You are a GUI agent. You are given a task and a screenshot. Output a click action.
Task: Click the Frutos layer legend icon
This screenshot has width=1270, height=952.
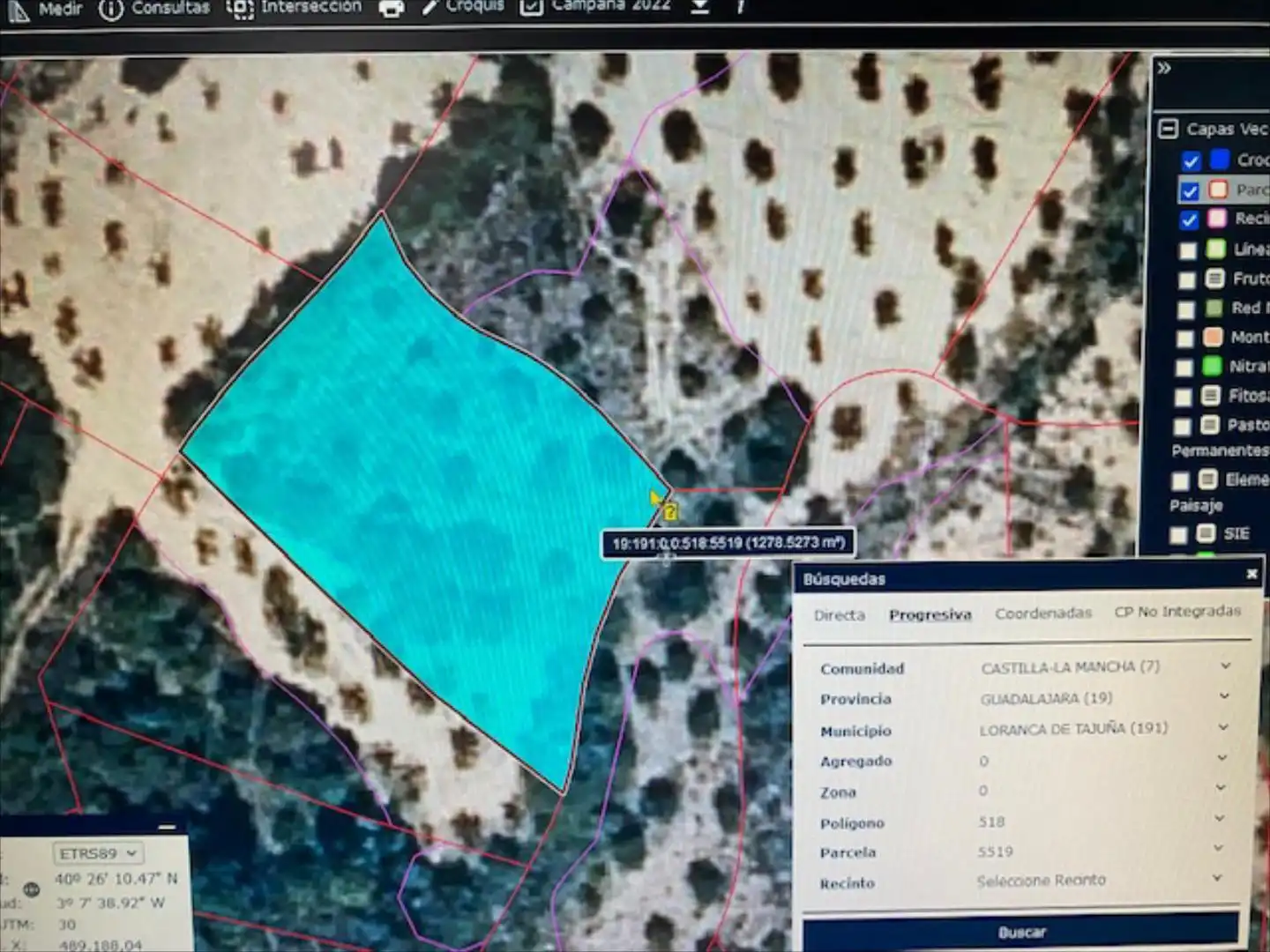click(x=1215, y=279)
